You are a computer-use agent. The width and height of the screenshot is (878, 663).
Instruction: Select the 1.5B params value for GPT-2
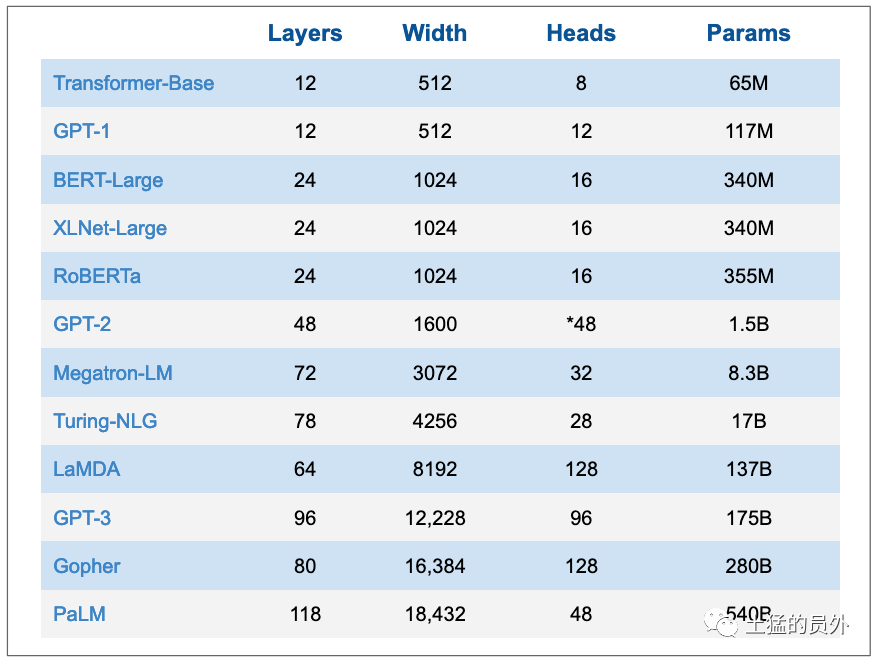tap(749, 324)
